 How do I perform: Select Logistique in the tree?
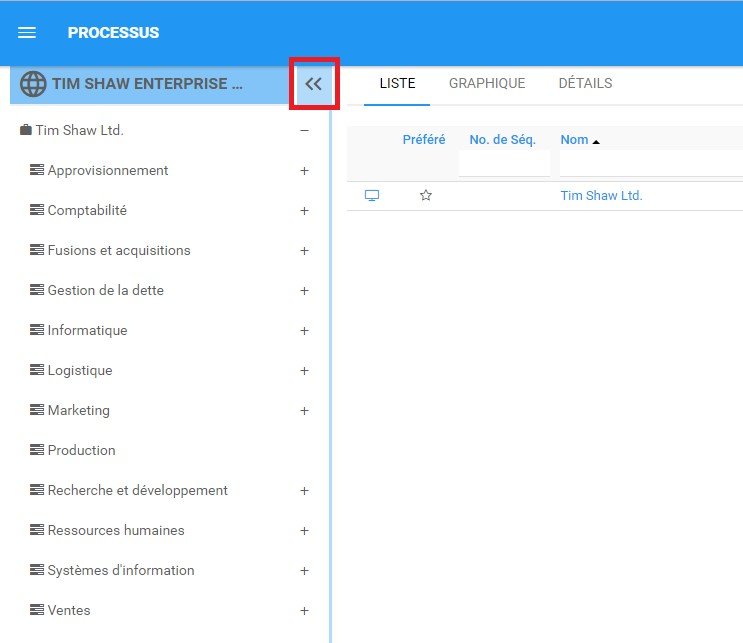coord(80,370)
